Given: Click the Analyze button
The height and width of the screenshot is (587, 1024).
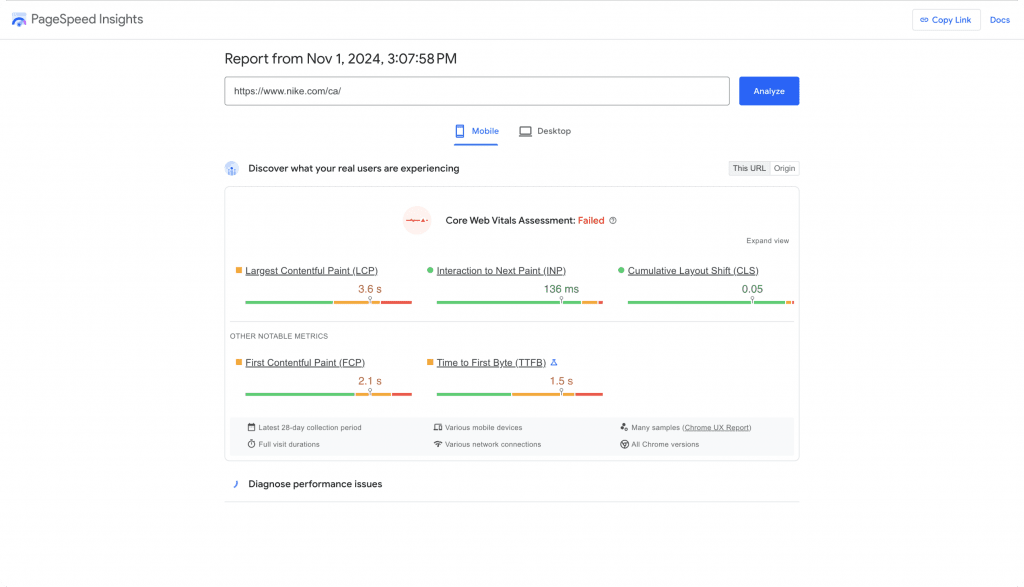Looking at the screenshot, I should click(768, 91).
